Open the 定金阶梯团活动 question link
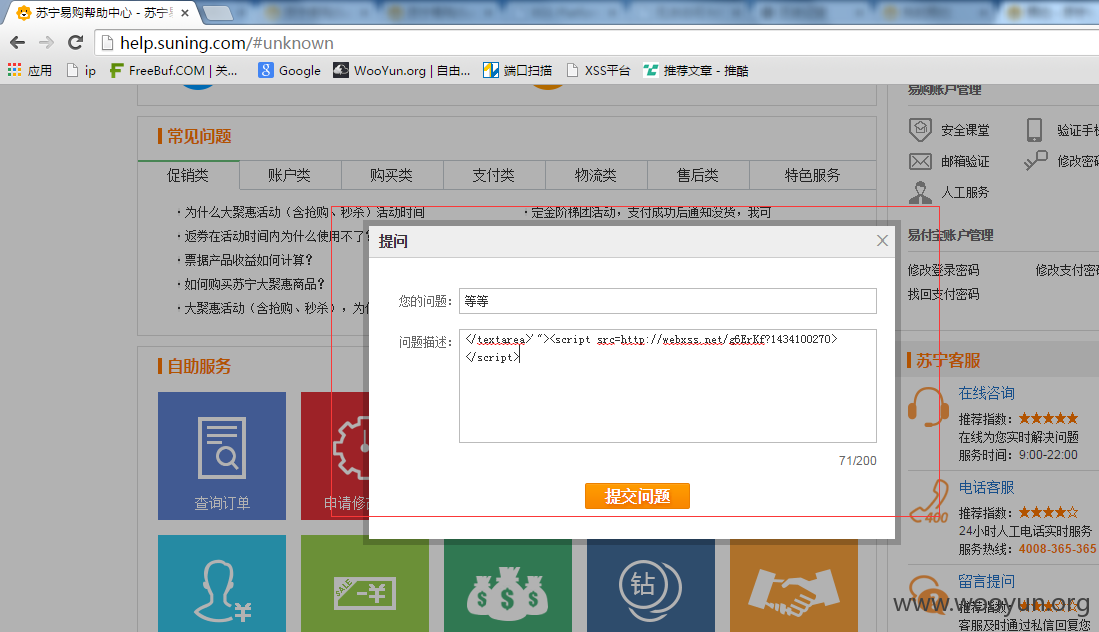The width and height of the screenshot is (1099, 632). (650, 212)
